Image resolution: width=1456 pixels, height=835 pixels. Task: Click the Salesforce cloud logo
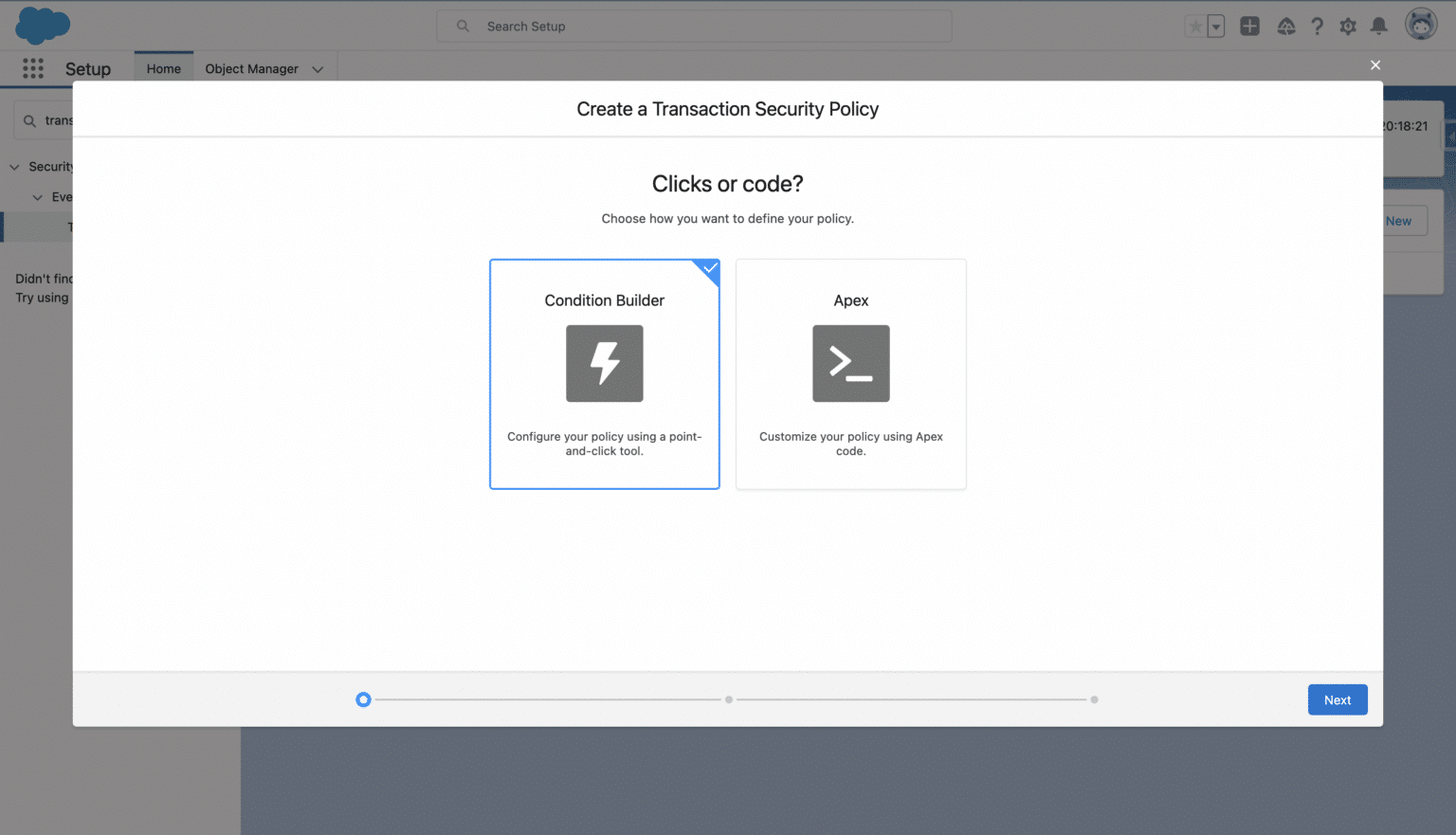42,25
